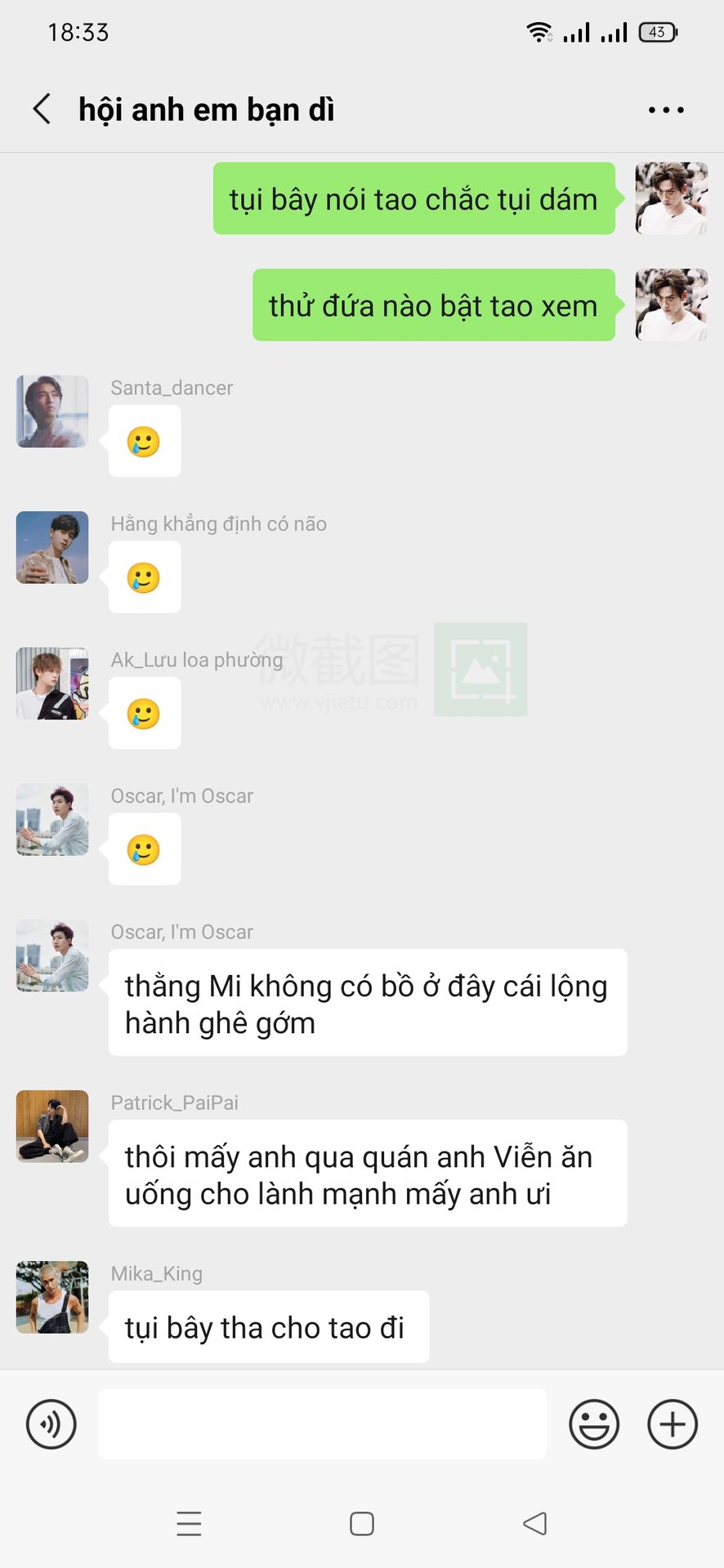Viewport: 724px width, 1568px height.
Task: Open Patrick_PaiPai's profile avatar
Action: click(52, 1126)
